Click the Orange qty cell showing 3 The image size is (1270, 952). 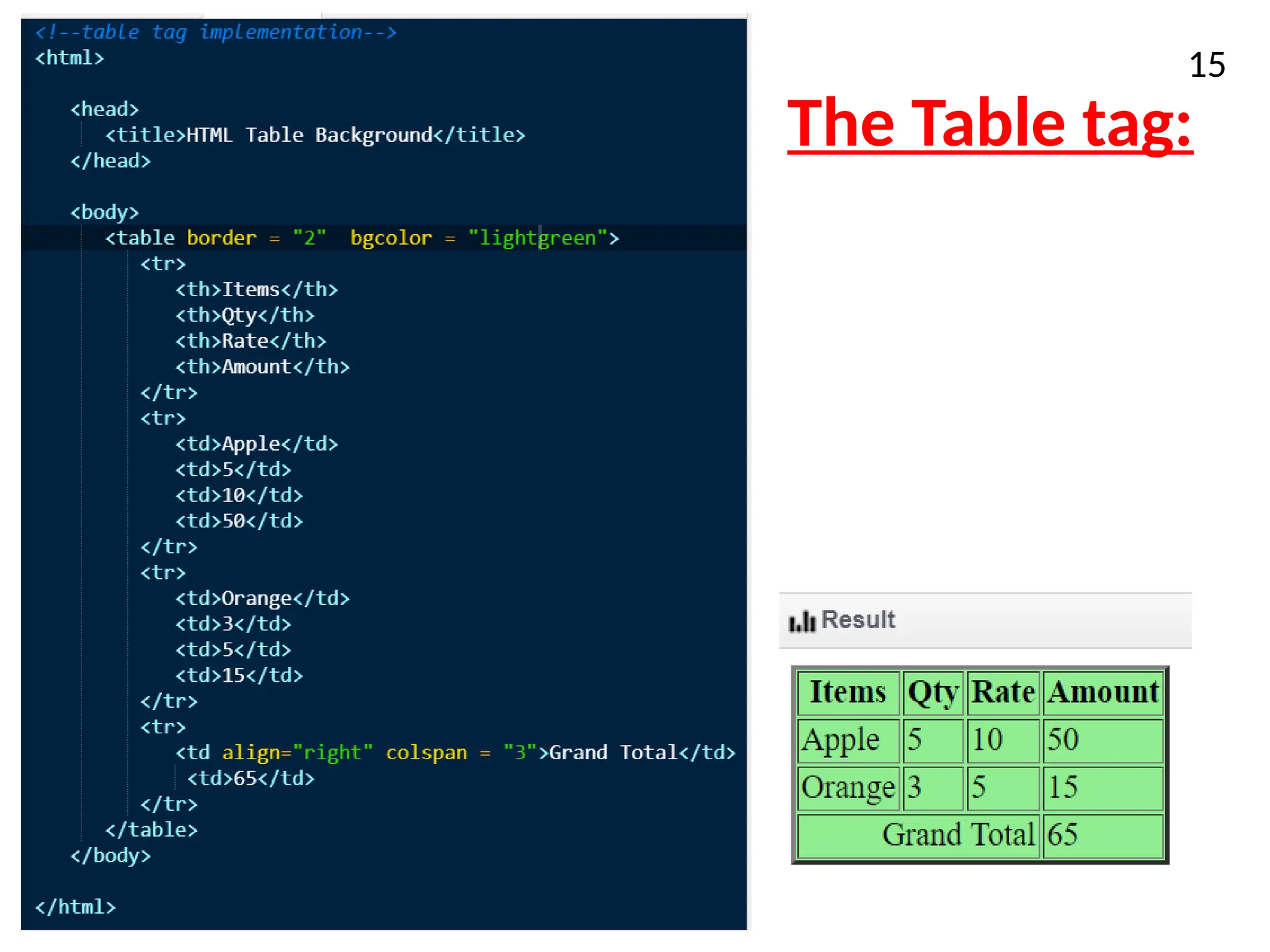click(933, 788)
